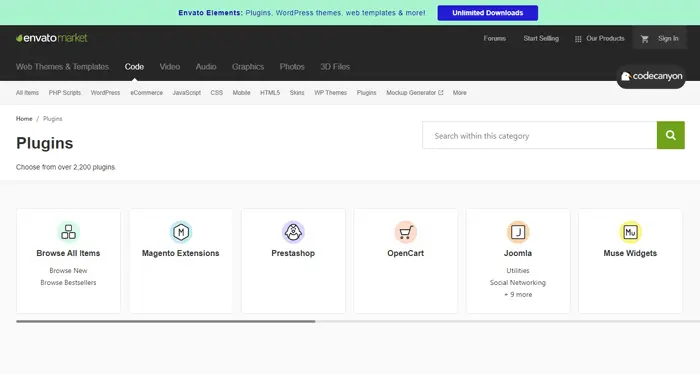
Task: Open OpenCart card title
Action: pyautogui.click(x=405, y=253)
